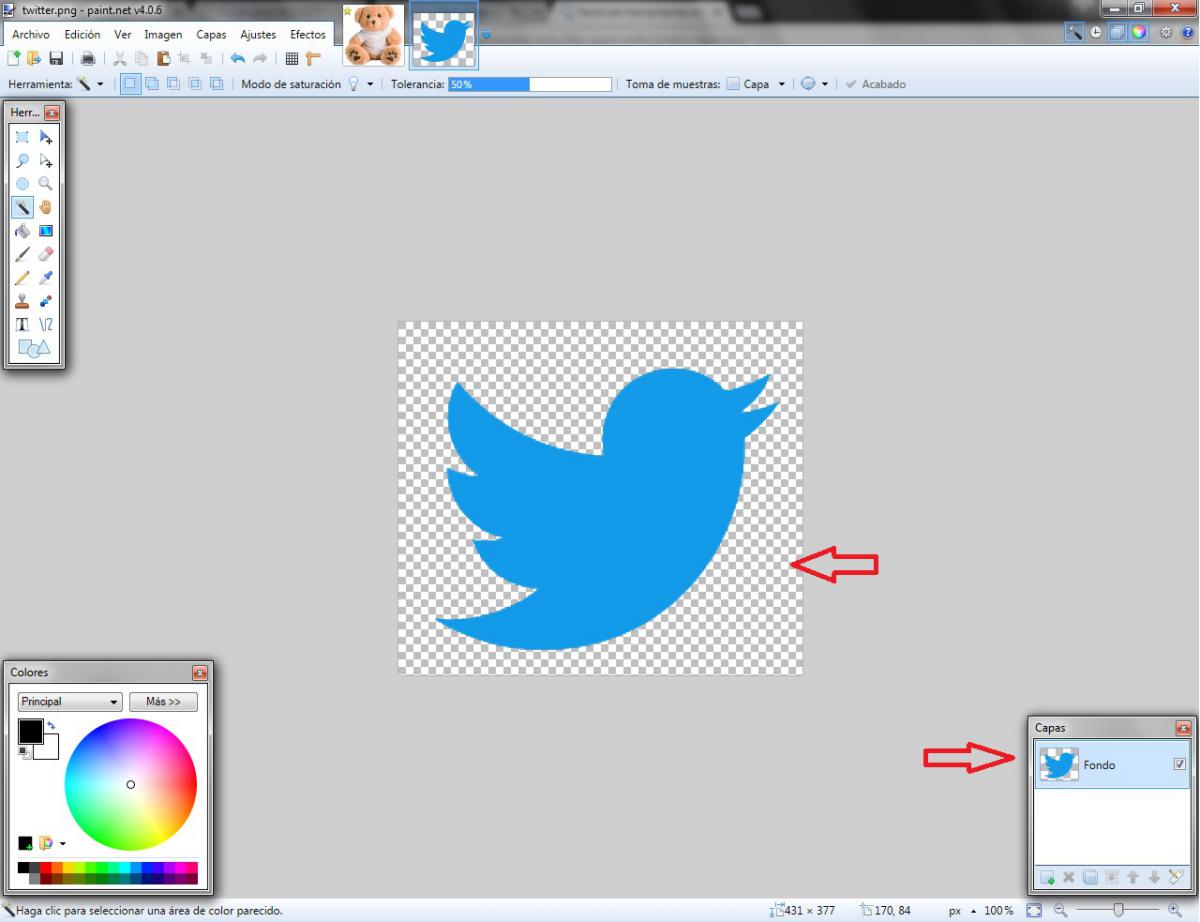This screenshot has width=1200, height=922.
Task: Select the Gradient tool
Action: coord(45,230)
